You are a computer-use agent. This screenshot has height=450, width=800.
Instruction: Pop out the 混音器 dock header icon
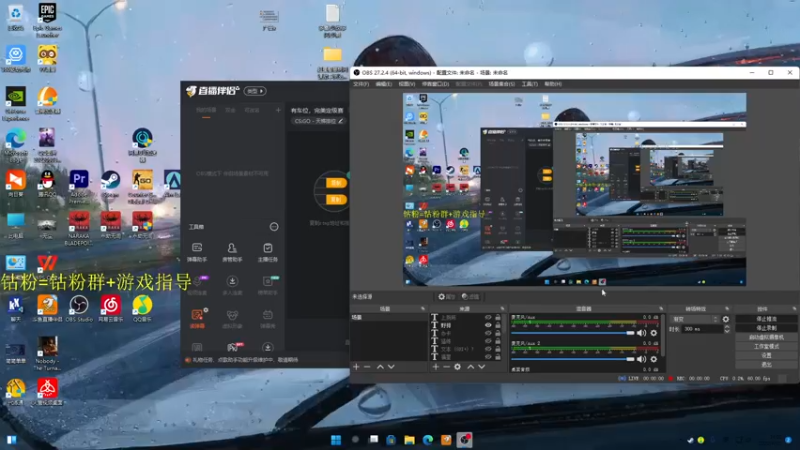click(661, 309)
